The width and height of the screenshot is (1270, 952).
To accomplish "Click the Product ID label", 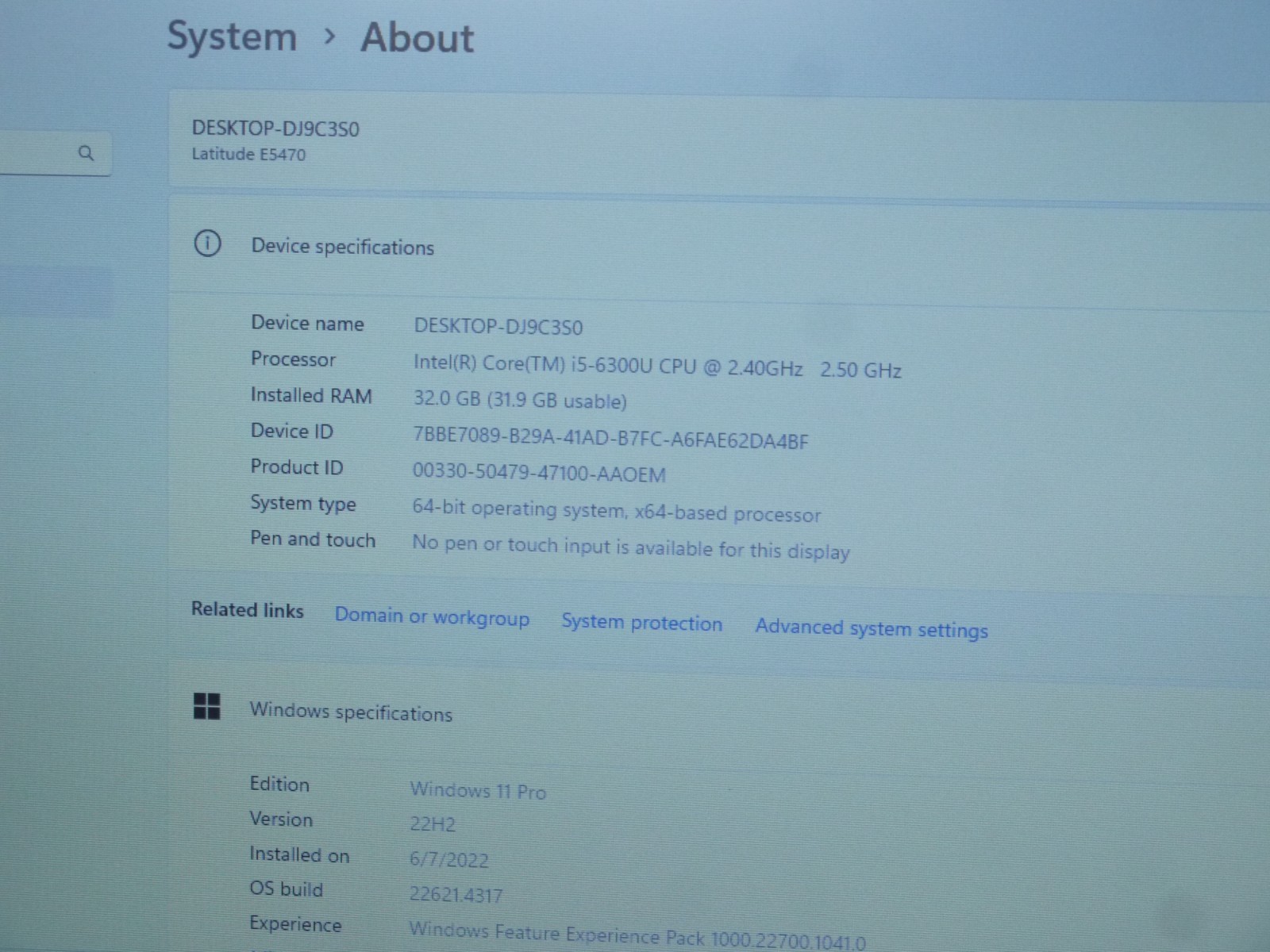I will click(297, 467).
